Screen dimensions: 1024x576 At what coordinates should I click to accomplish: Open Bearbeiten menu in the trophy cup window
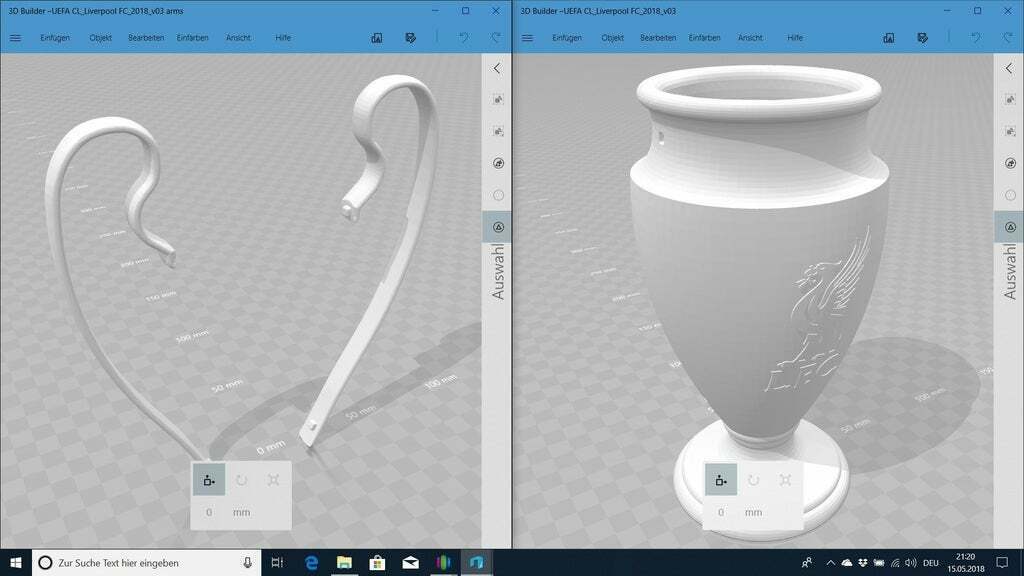(x=658, y=38)
